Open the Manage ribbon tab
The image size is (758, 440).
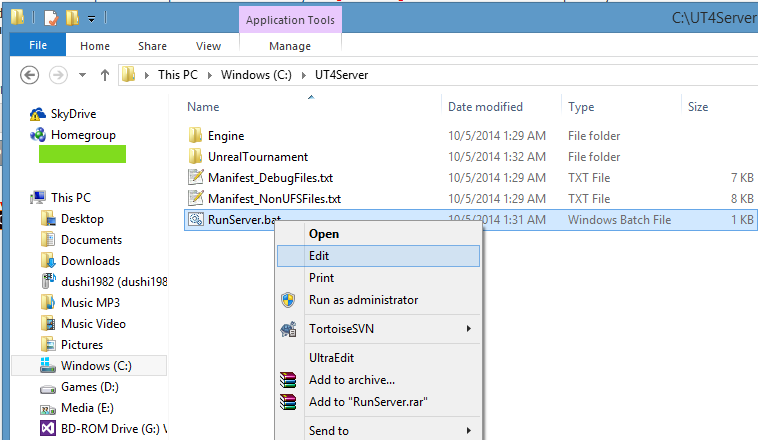coord(290,46)
